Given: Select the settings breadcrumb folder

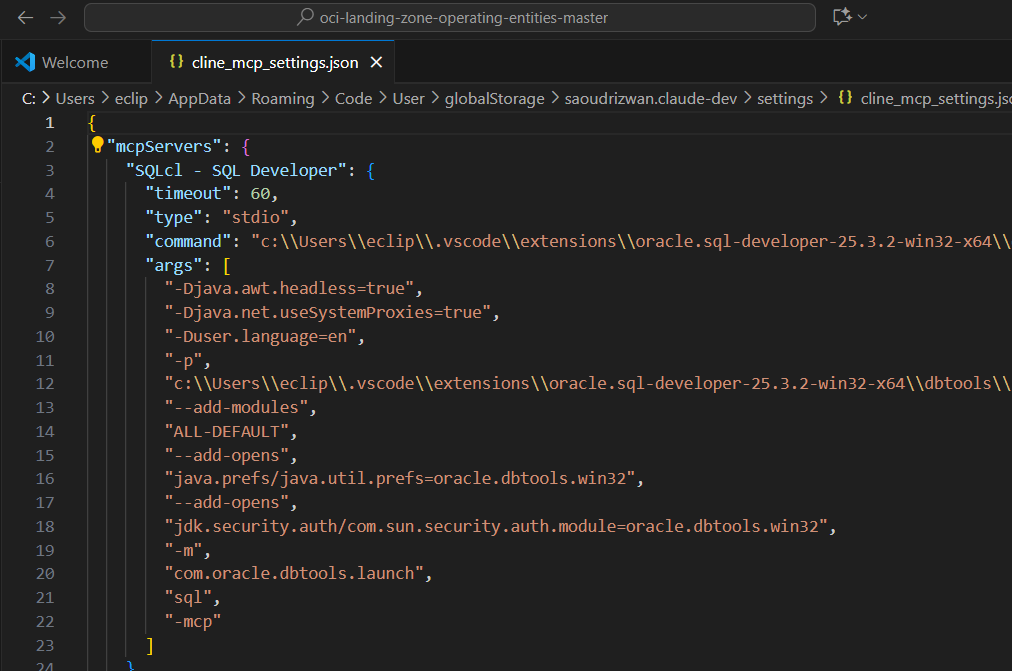Looking at the screenshot, I should [x=784, y=98].
